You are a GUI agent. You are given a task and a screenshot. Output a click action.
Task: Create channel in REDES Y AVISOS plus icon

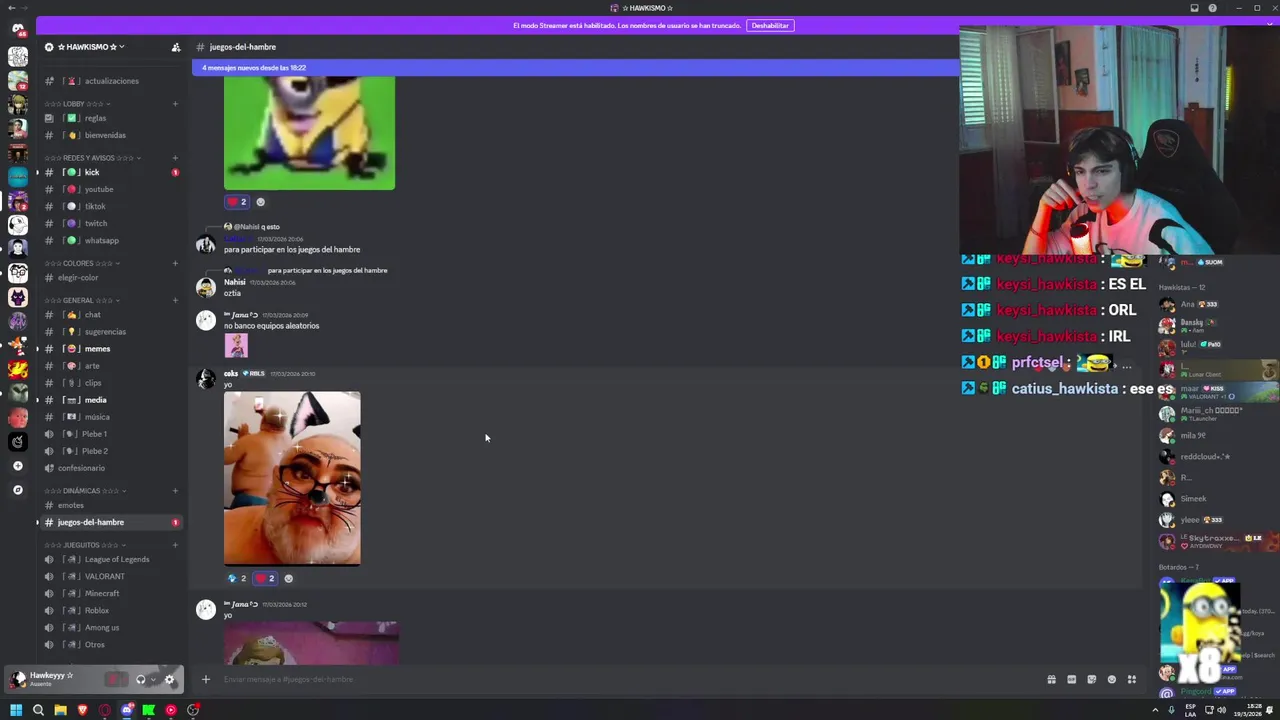click(x=175, y=158)
